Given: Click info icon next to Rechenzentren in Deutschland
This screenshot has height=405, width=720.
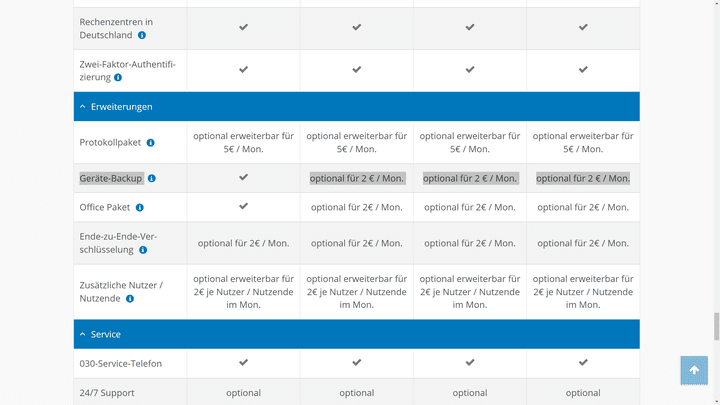Looking at the screenshot, I should coord(142,35).
